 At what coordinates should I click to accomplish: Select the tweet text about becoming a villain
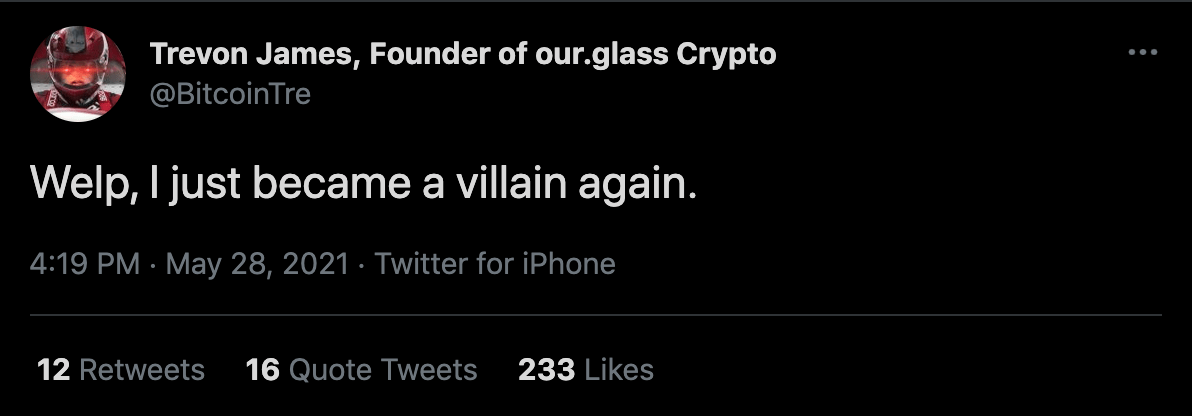tap(362, 186)
